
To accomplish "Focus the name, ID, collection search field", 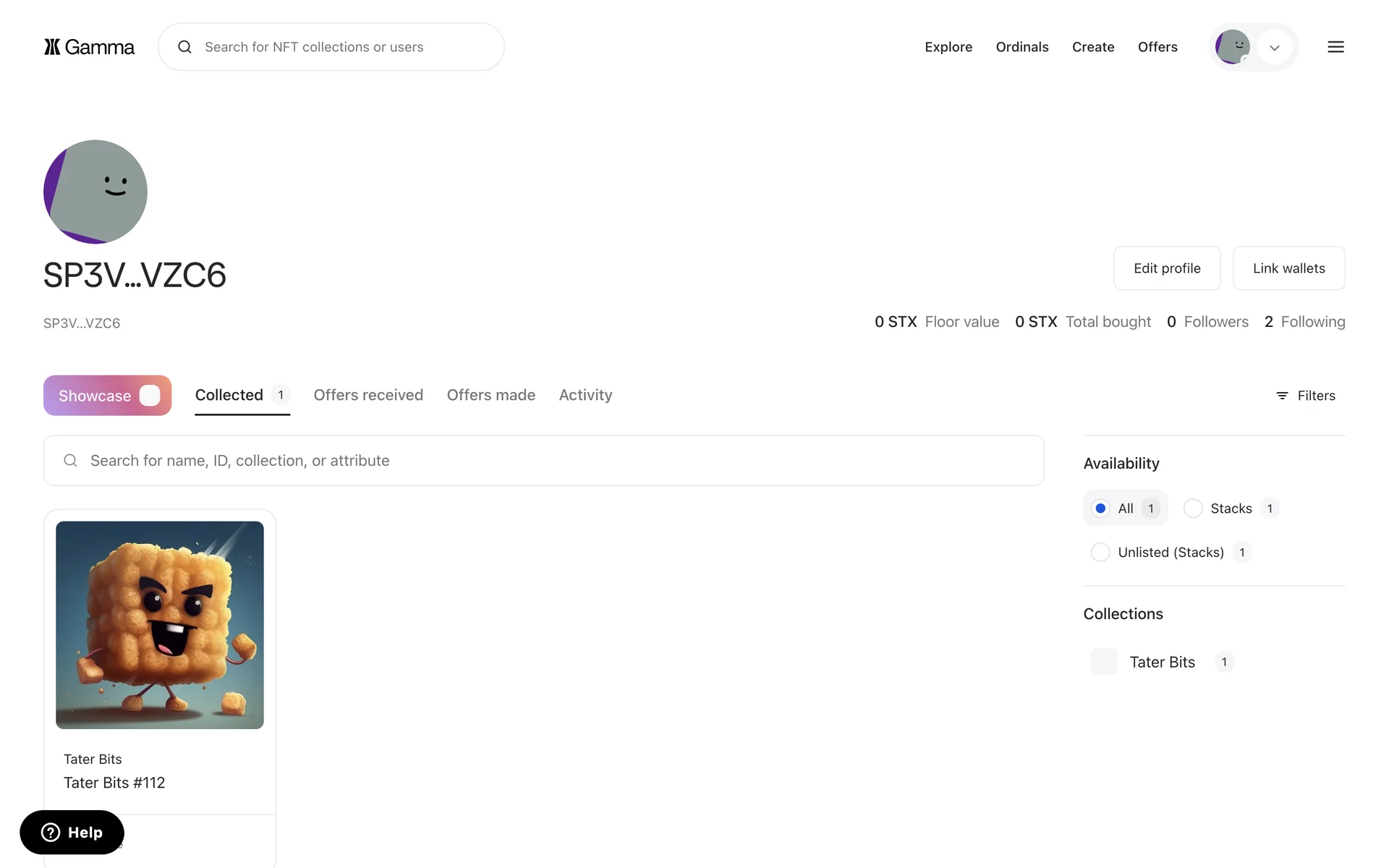I will [x=543, y=461].
